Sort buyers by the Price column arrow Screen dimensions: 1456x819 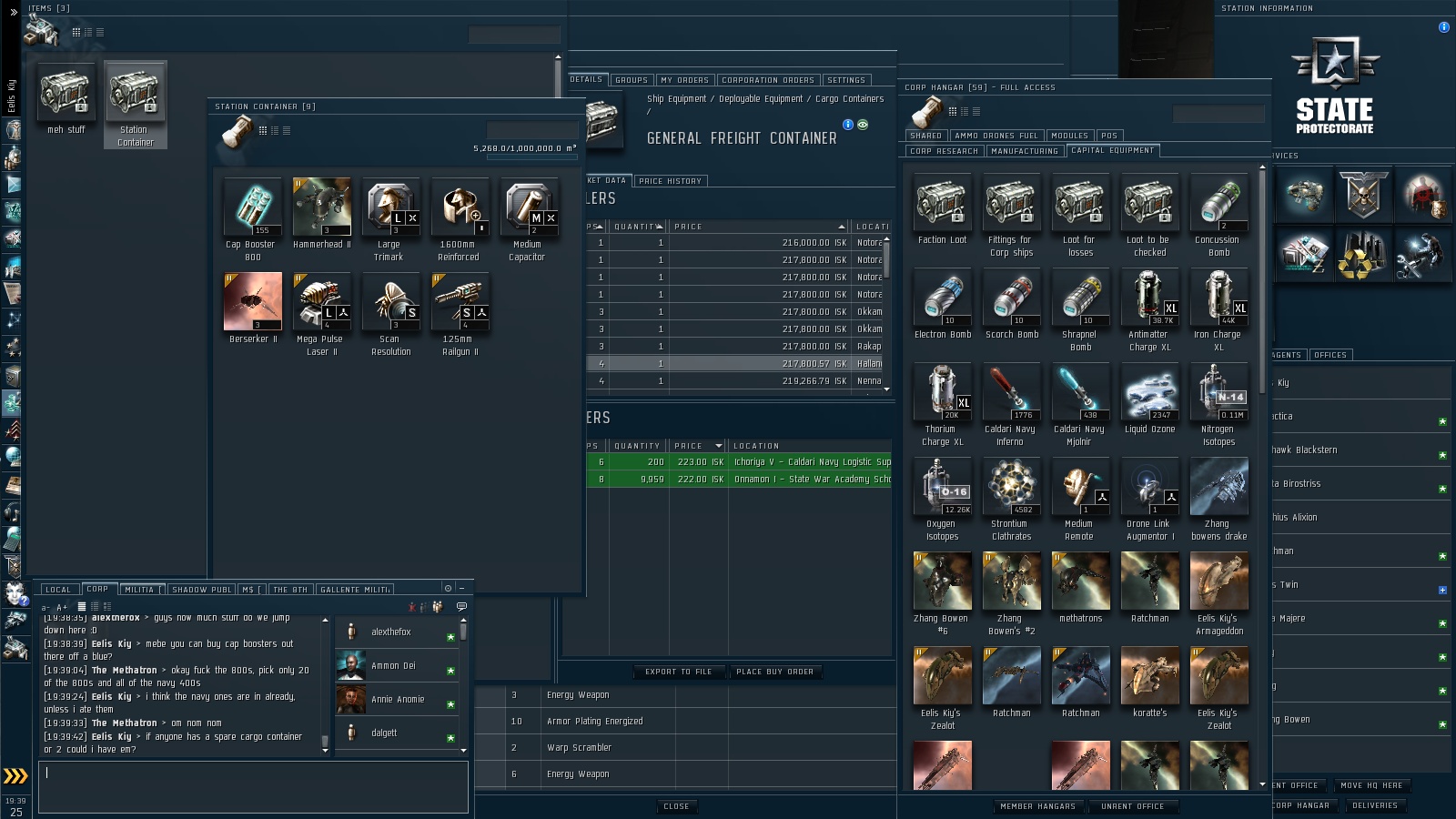(719, 446)
